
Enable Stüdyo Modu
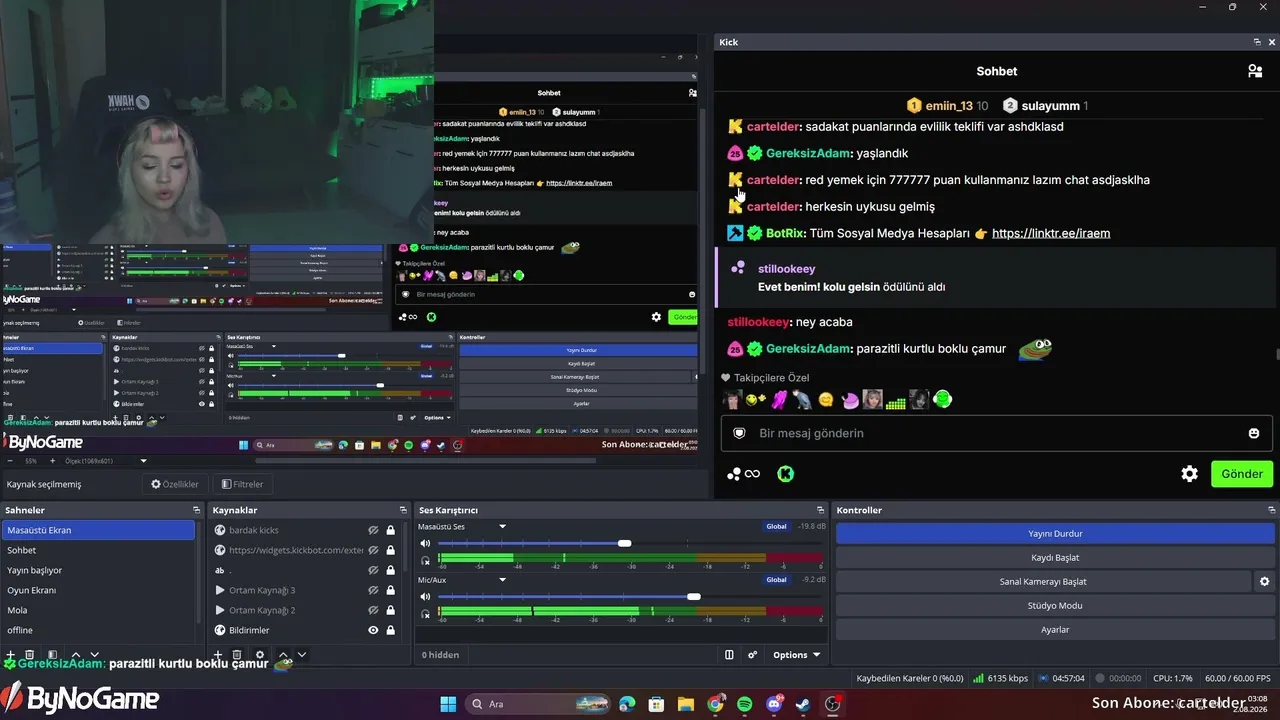tap(1055, 605)
